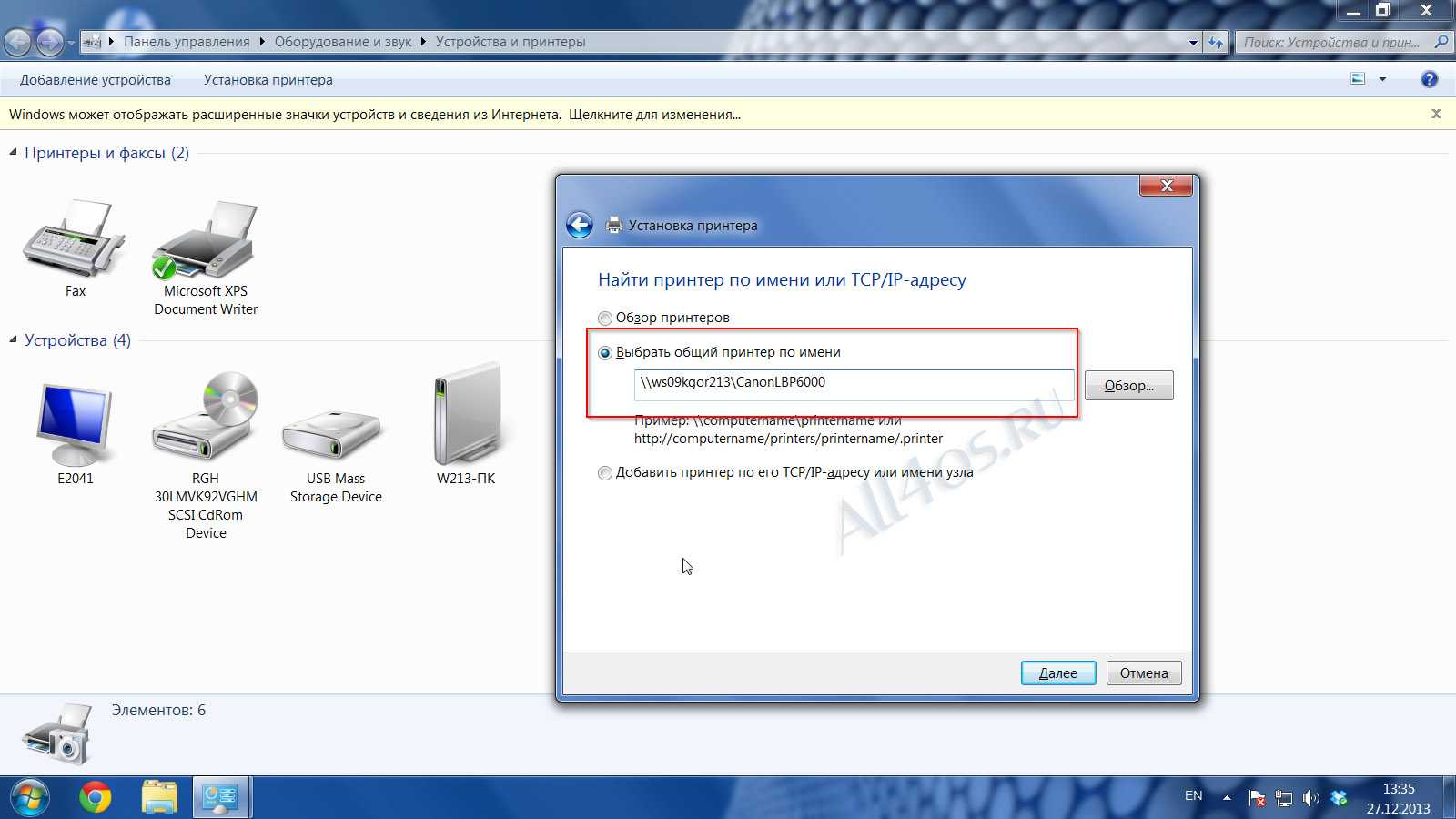Screen dimensions: 1456x819
Task: Click the Принтеры и факсы (2) heading
Action: (x=106, y=153)
